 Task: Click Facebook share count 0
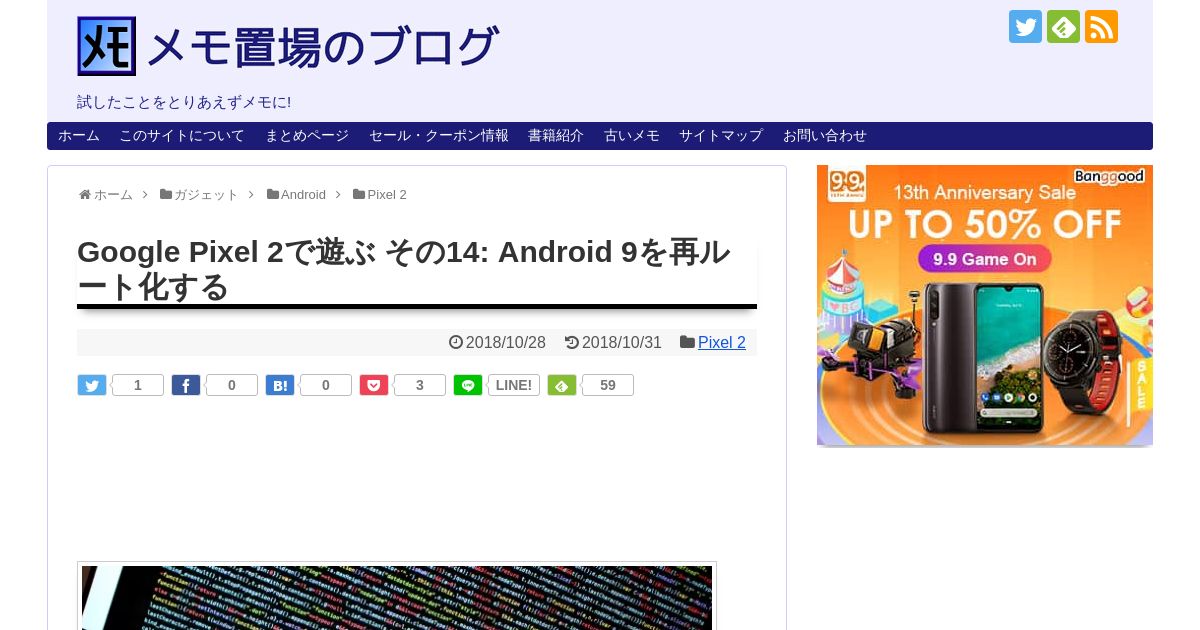coord(232,385)
